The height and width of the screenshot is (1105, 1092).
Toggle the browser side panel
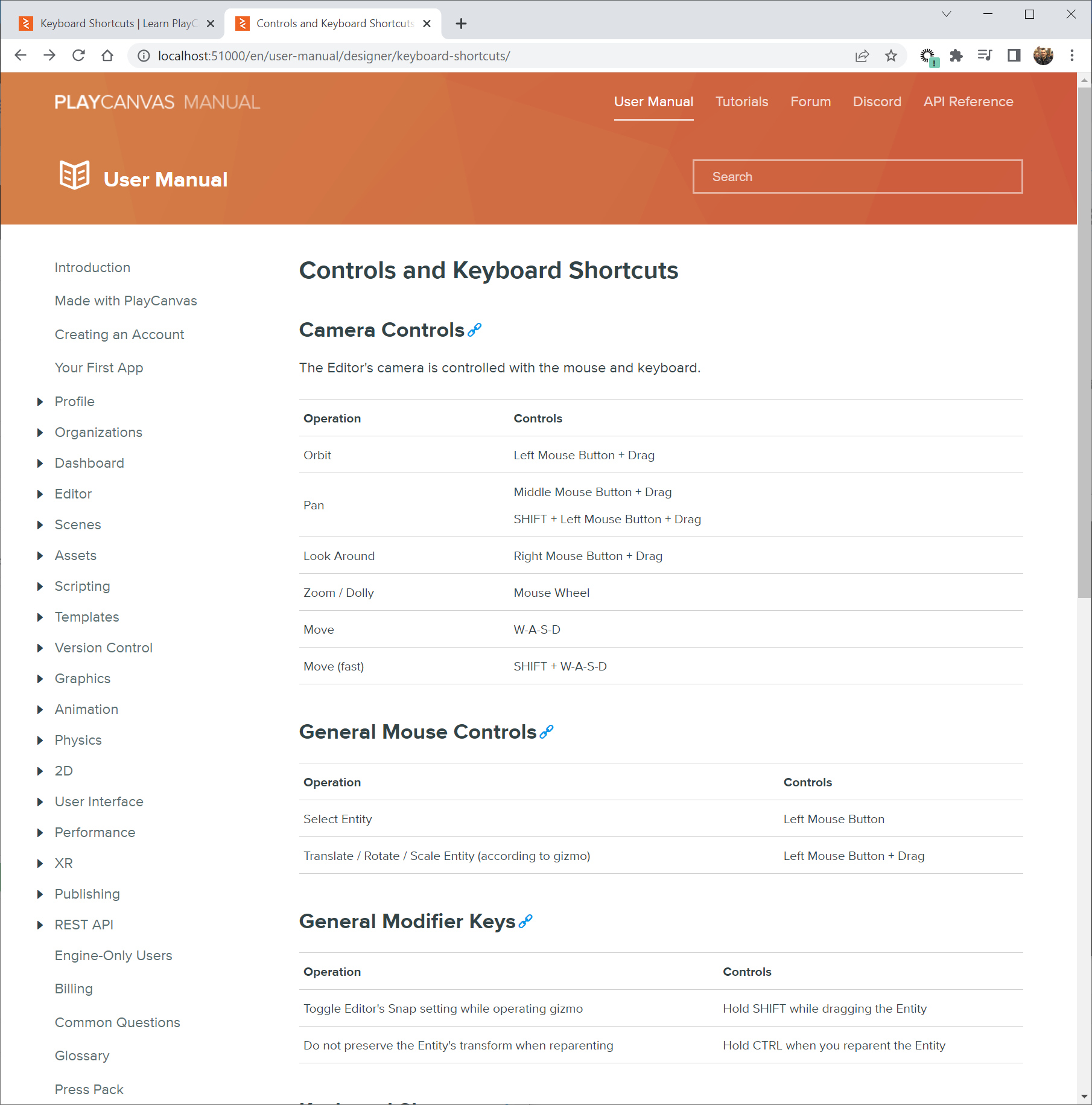1014,56
